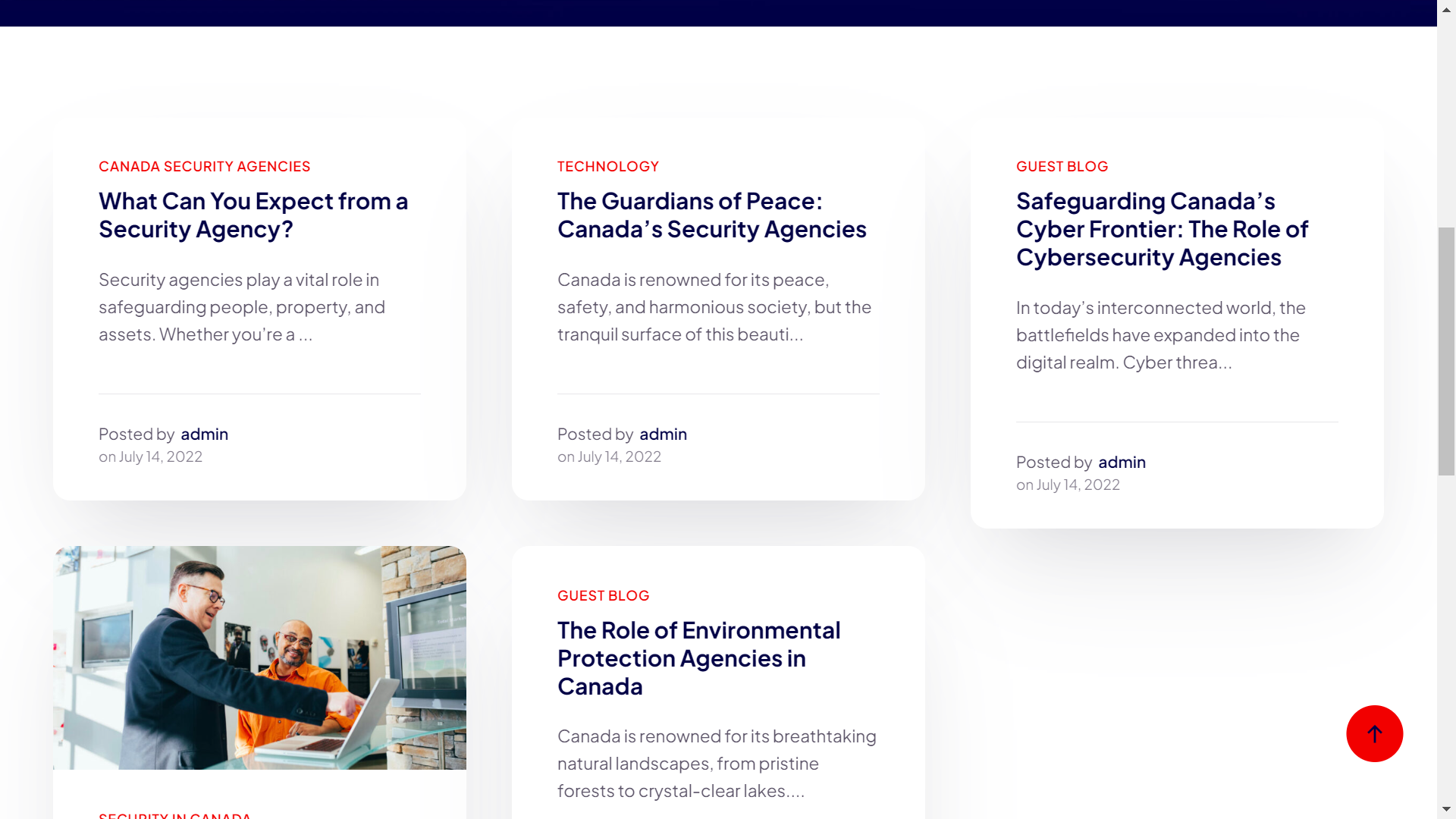Open 'Safeguarding Canada's Cyber Frontier' article

pos(1162,229)
